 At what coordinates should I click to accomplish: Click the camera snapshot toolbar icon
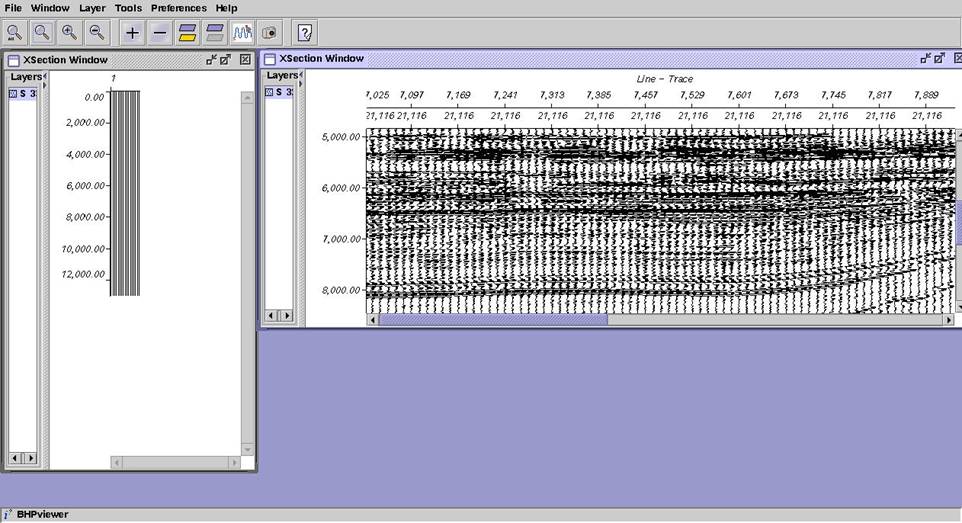269,33
